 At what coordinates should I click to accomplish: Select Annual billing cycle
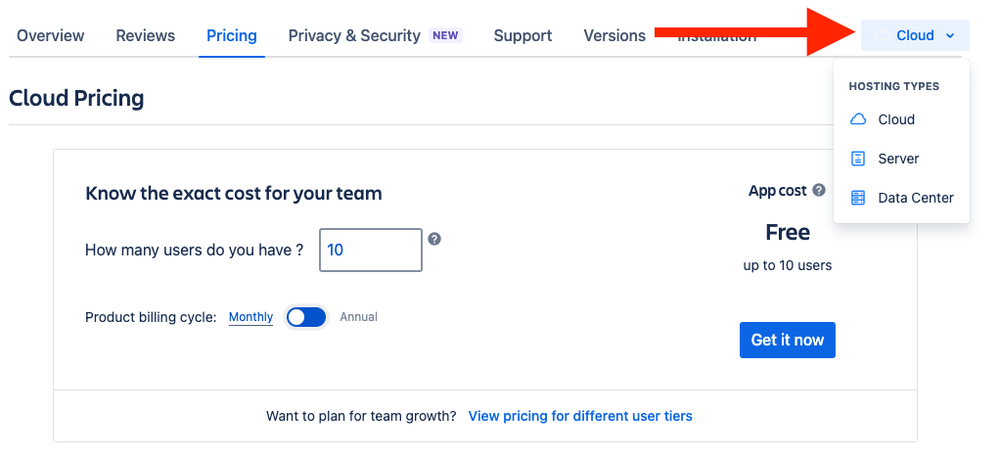click(359, 317)
